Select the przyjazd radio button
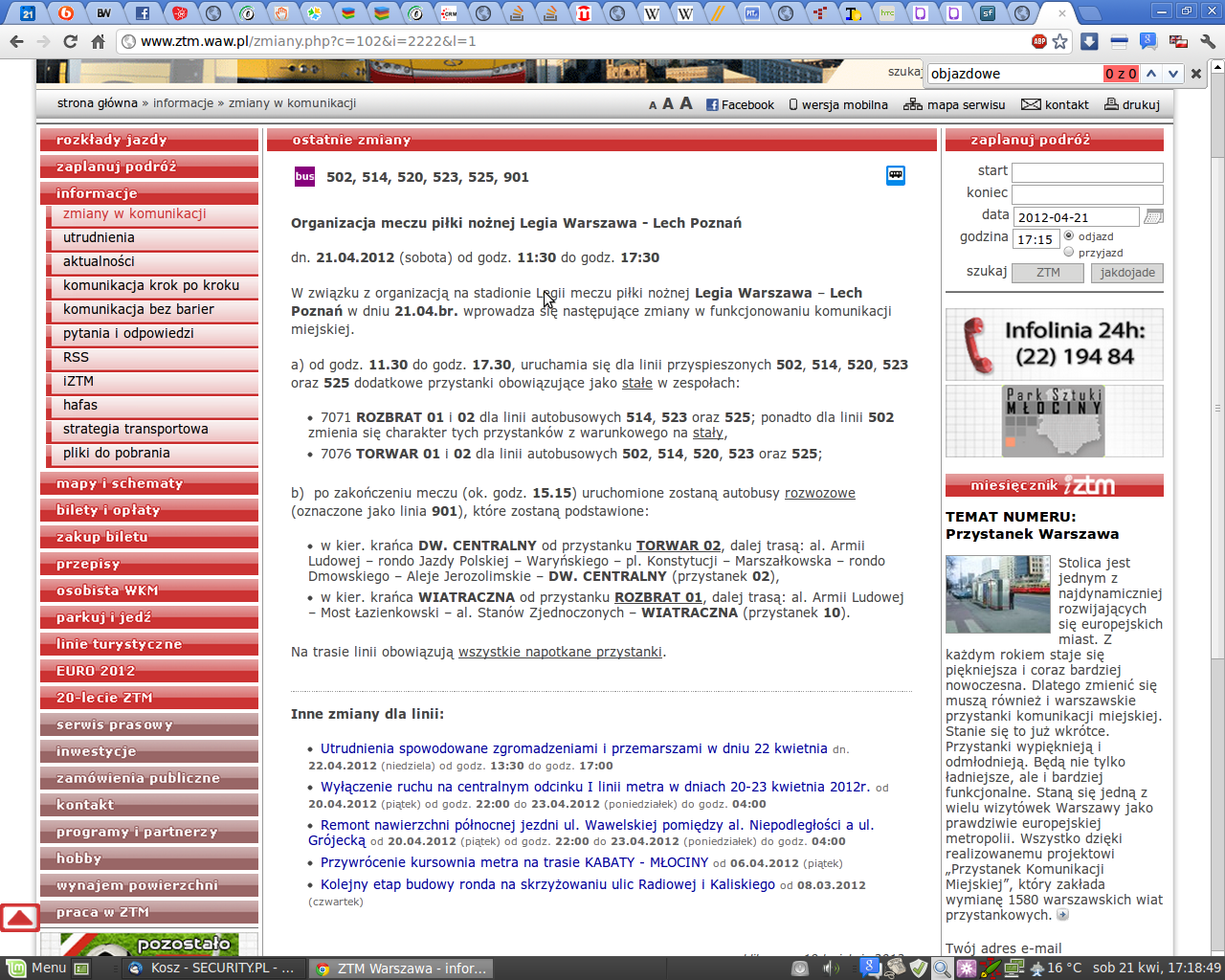The width and height of the screenshot is (1225, 980). tap(1069, 252)
